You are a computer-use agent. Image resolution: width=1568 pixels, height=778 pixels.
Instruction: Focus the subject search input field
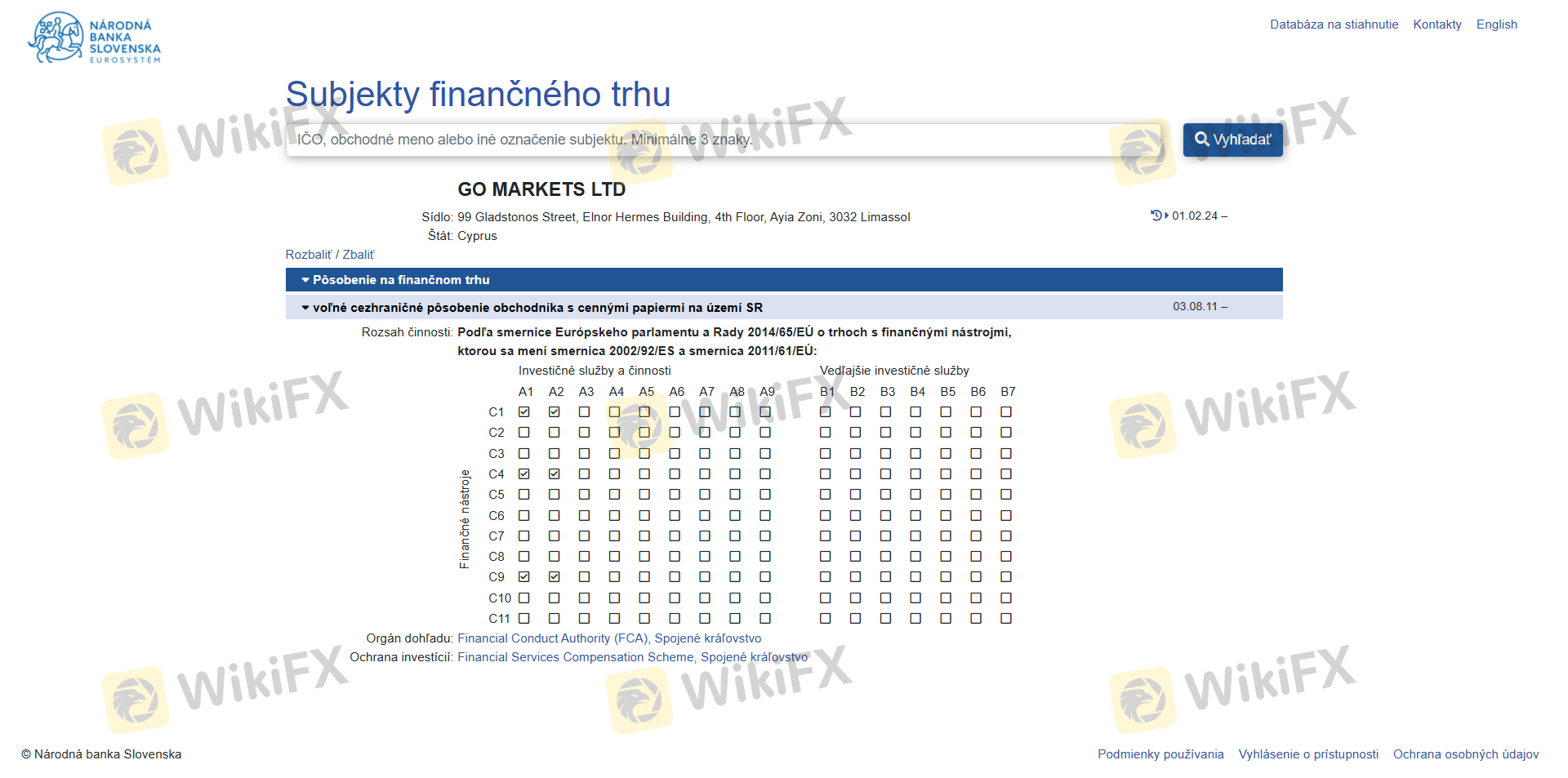tap(727, 140)
